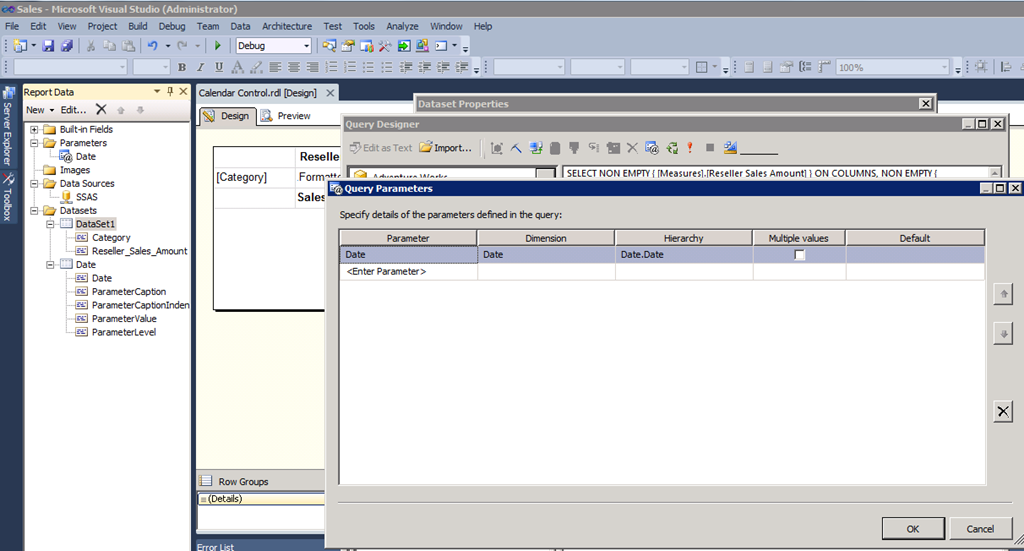Screen dimensions: 1024x551
Task: Toggle the Multiple values checkbox for Date
Action: pyautogui.click(x=798, y=255)
